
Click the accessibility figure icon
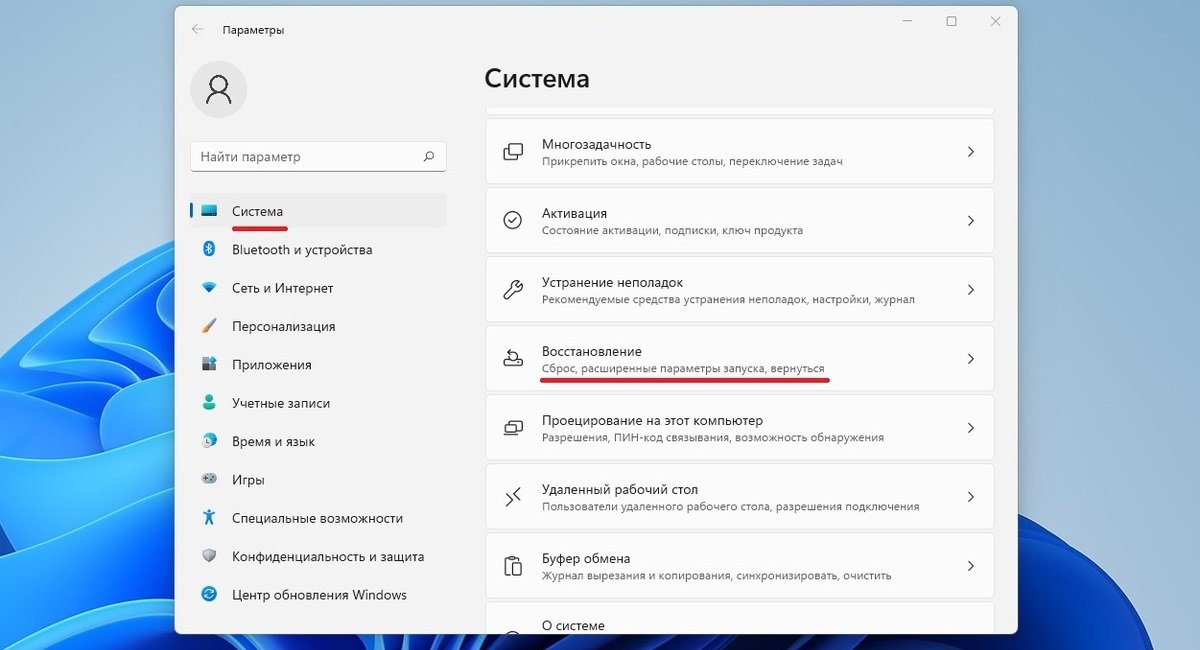click(209, 518)
